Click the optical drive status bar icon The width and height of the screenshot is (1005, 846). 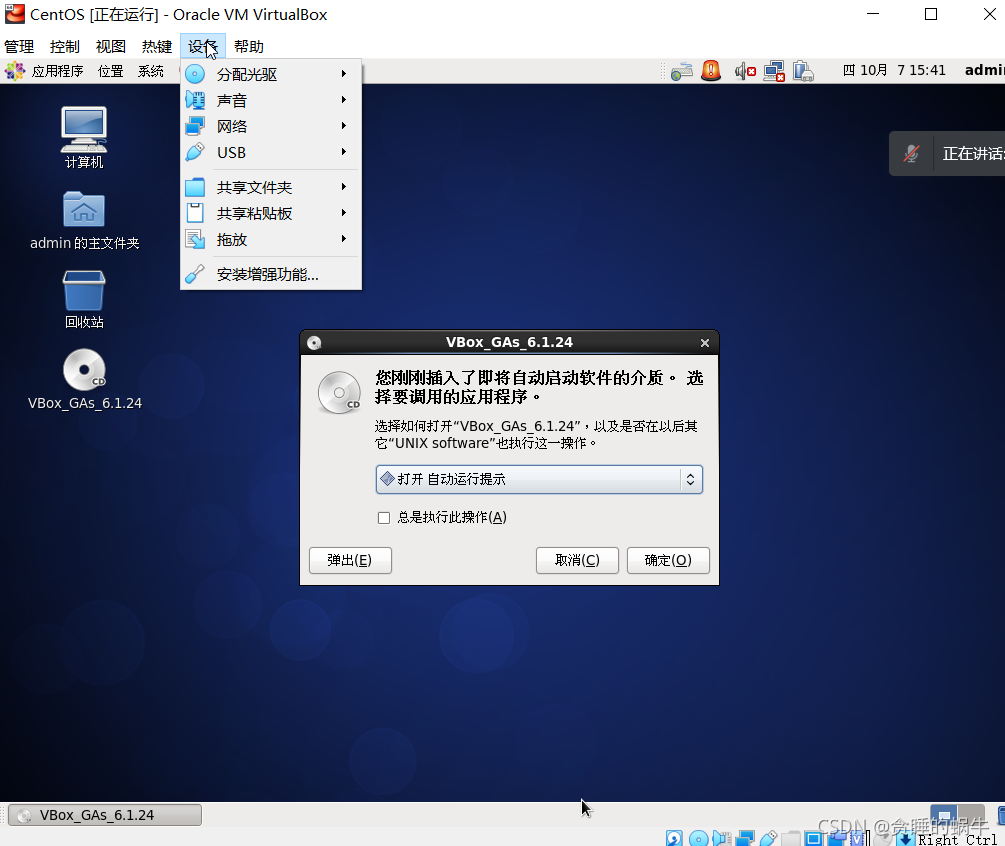pyautogui.click(x=699, y=838)
